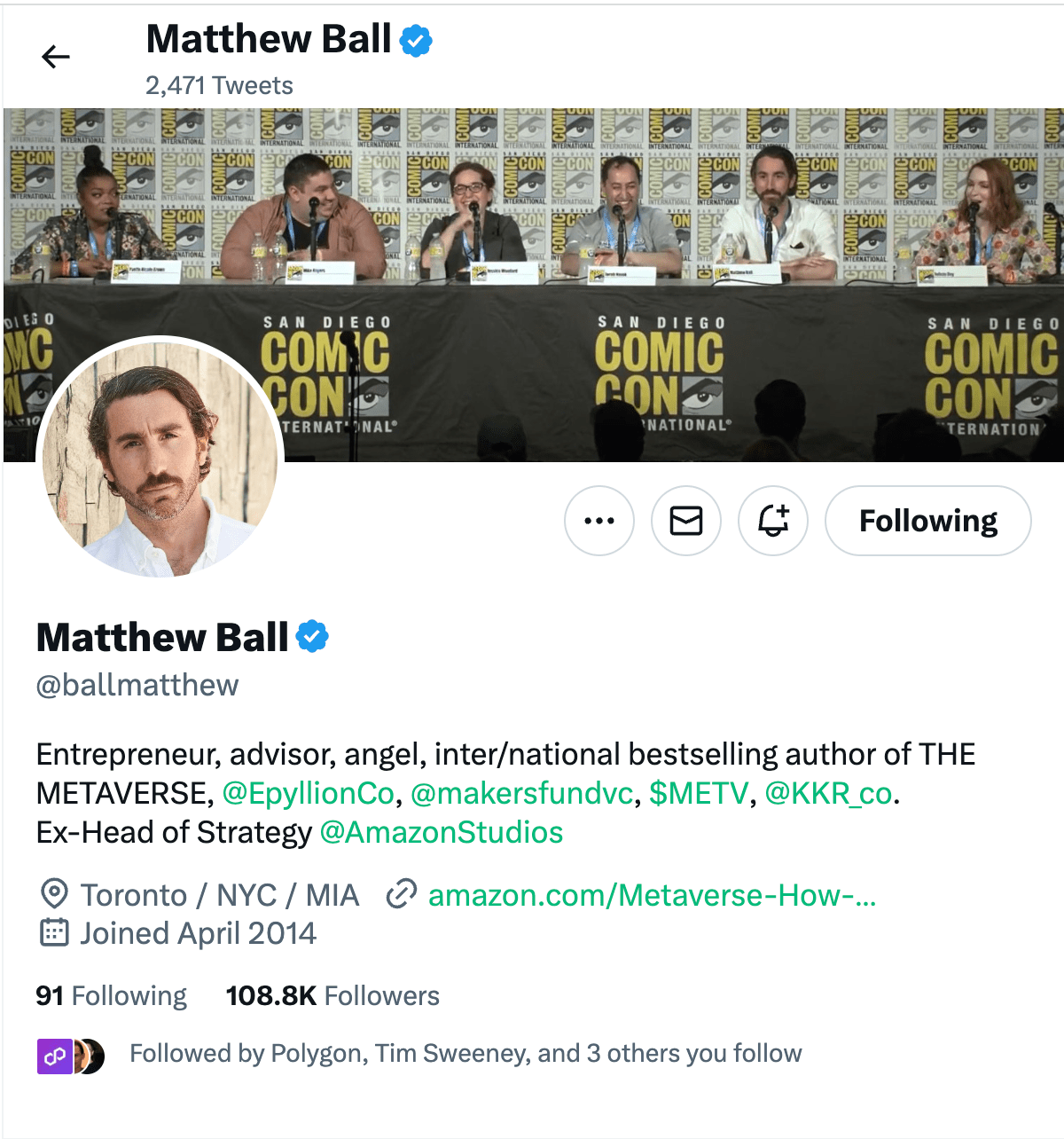Click the chain link icon beside the URL
The height and width of the screenshot is (1139, 1064).
(402, 894)
